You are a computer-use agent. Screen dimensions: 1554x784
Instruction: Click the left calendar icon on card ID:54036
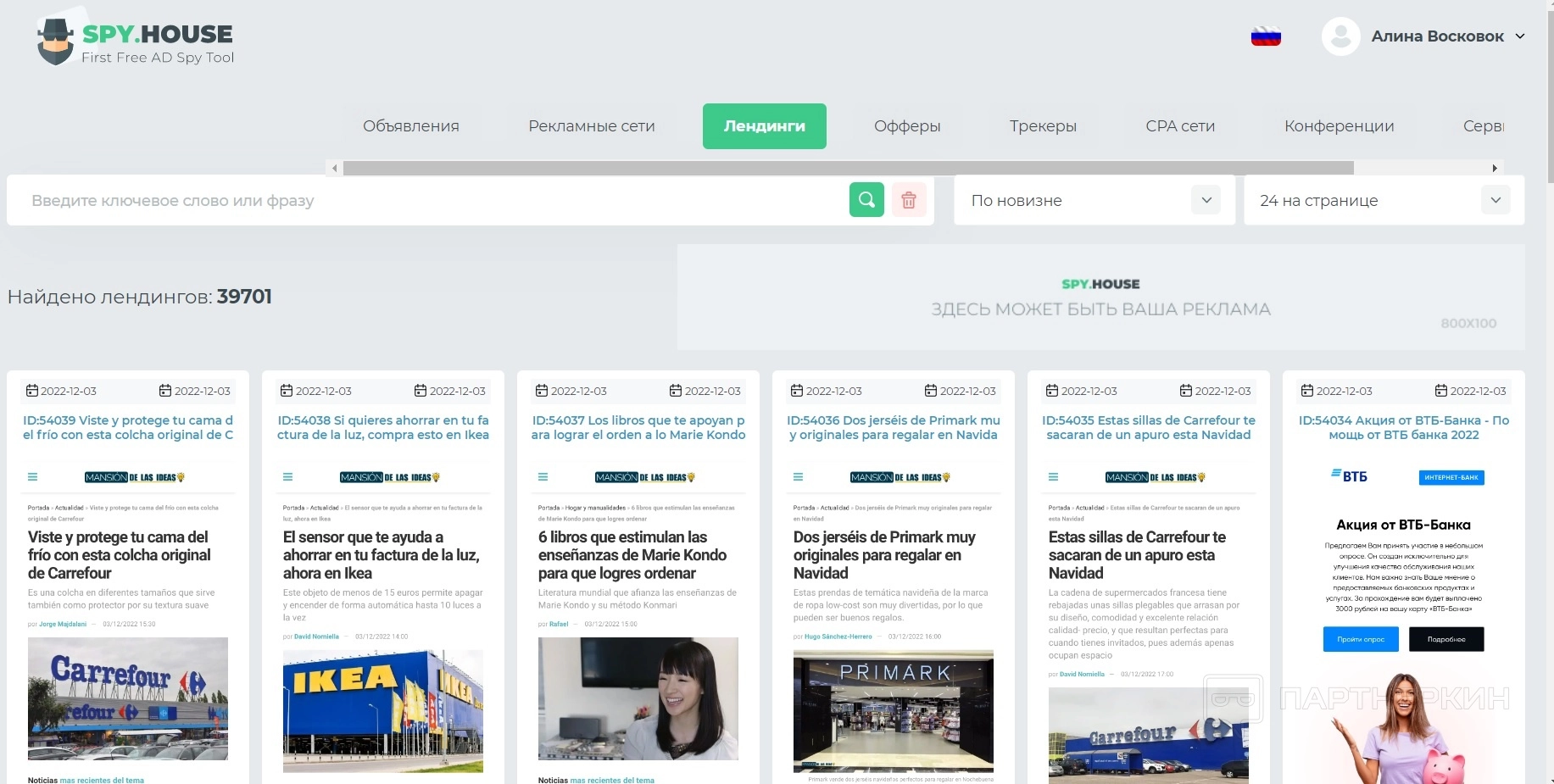(x=797, y=391)
